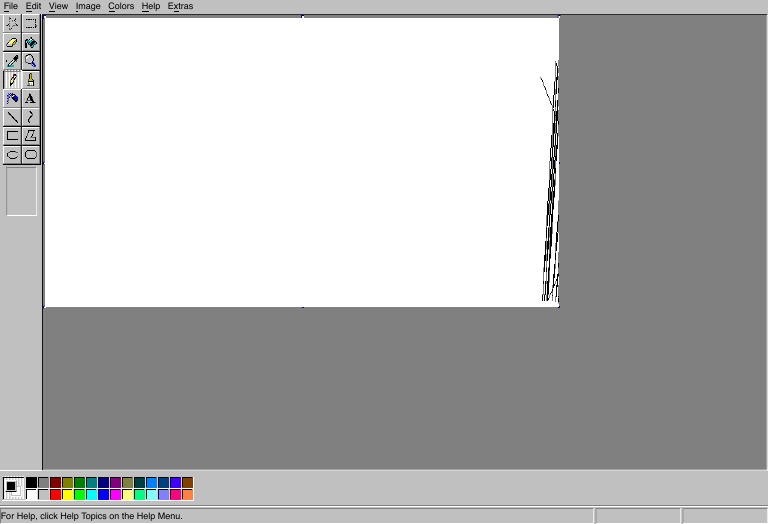This screenshot has height=524, width=768.
Task: Select the Pencil tool
Action: click(12, 80)
